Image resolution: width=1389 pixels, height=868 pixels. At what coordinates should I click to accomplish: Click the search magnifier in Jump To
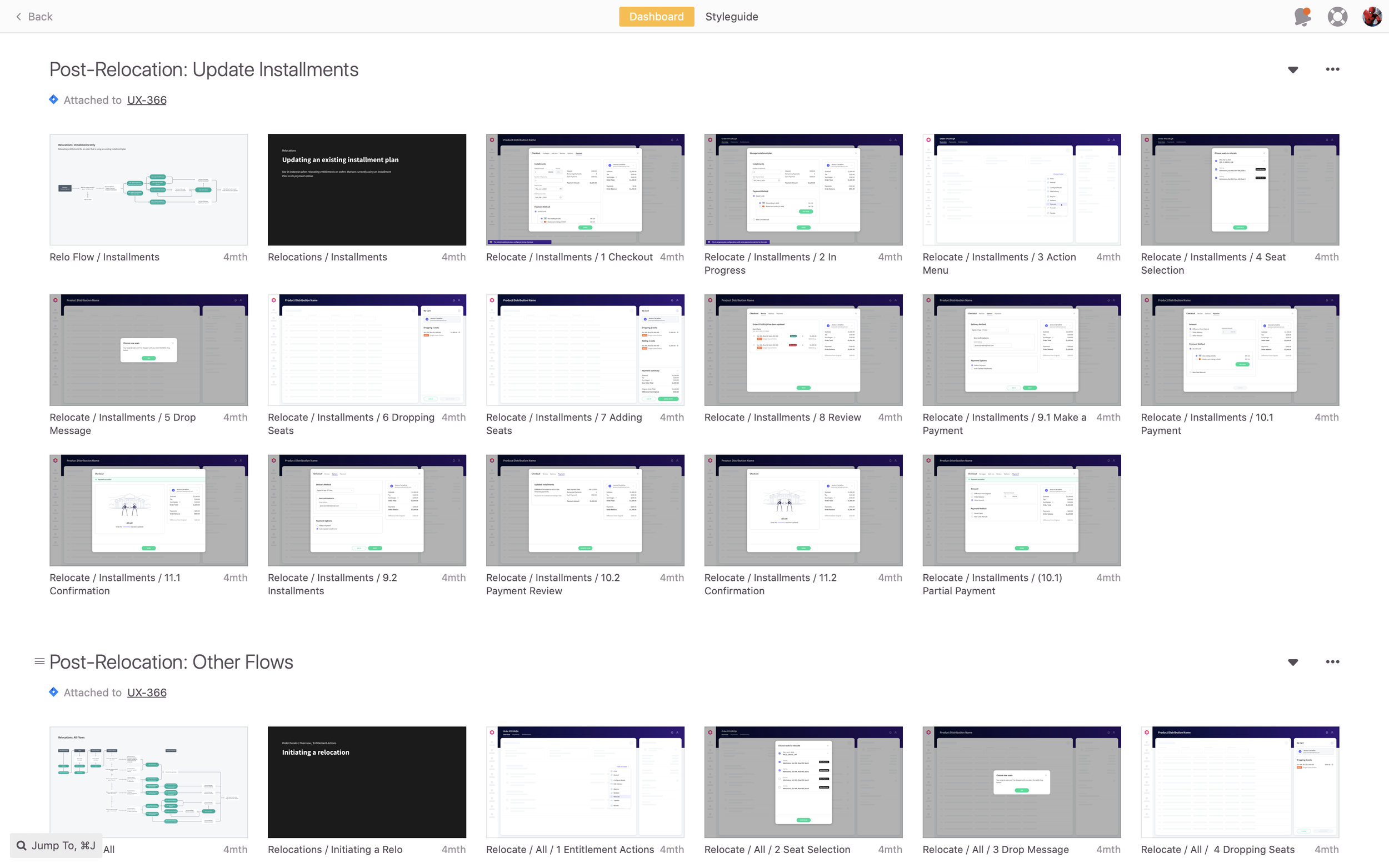pyautogui.click(x=21, y=846)
